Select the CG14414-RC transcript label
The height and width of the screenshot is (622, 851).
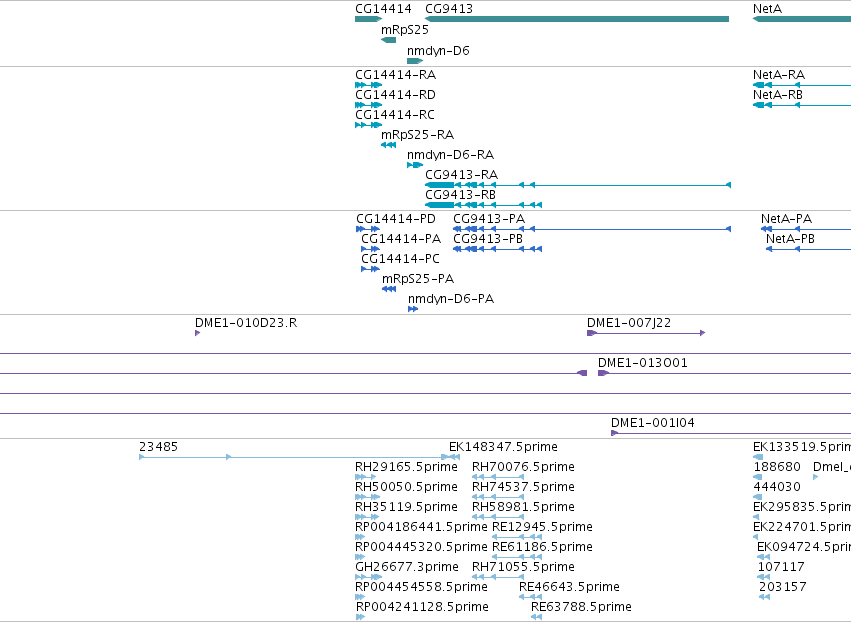click(x=395, y=115)
